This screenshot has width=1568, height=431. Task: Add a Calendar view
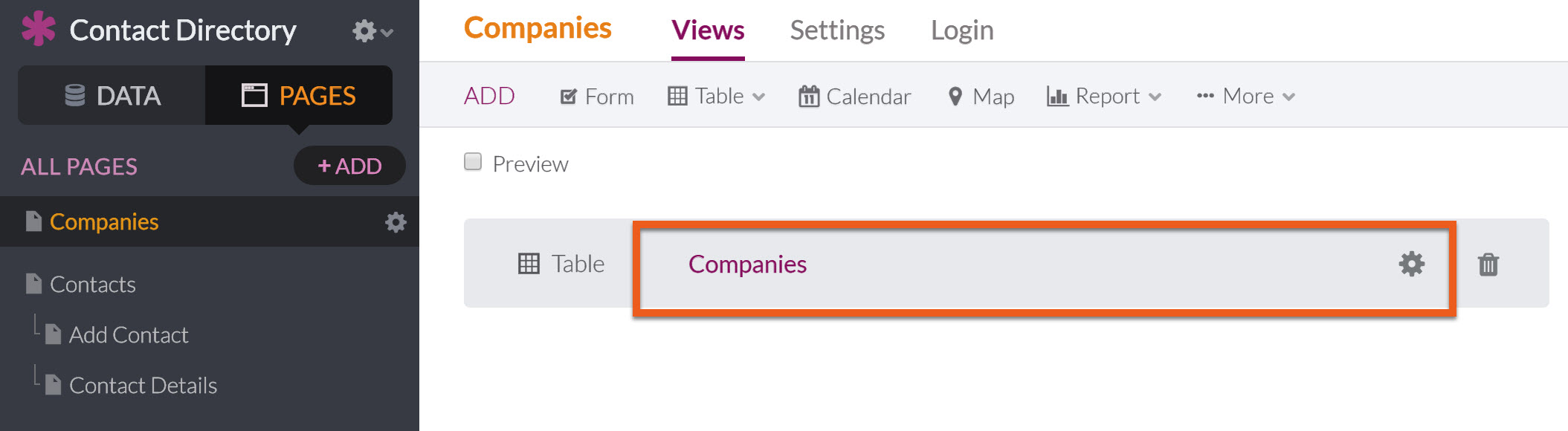854,97
